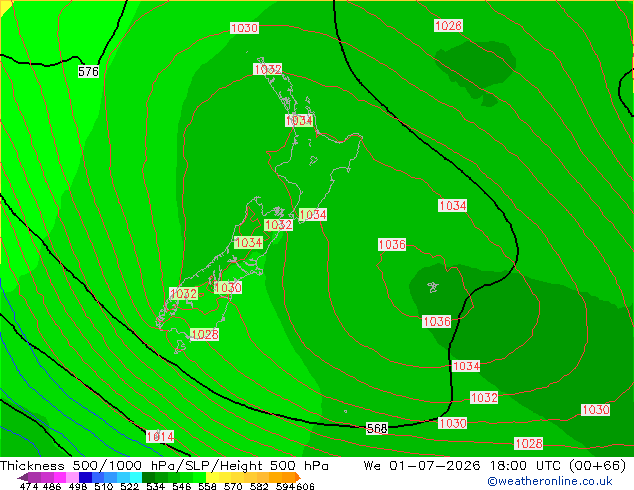Screen dimensions: 634x490
Task: Click the forecast time 'We 01-07-2026 18:00 UTC'
Action: 464,465
